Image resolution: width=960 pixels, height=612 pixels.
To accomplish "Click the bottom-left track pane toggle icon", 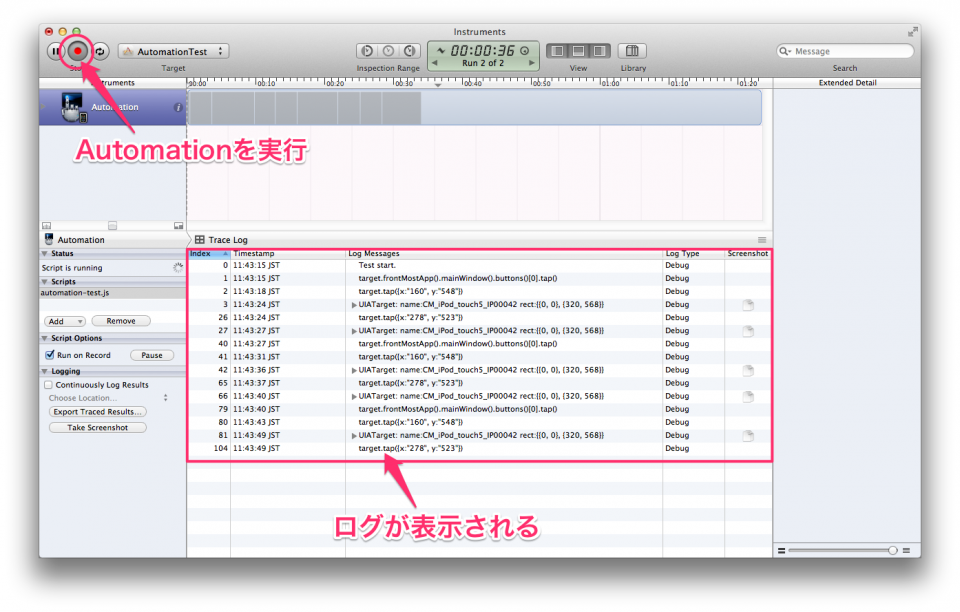I will coord(47,226).
